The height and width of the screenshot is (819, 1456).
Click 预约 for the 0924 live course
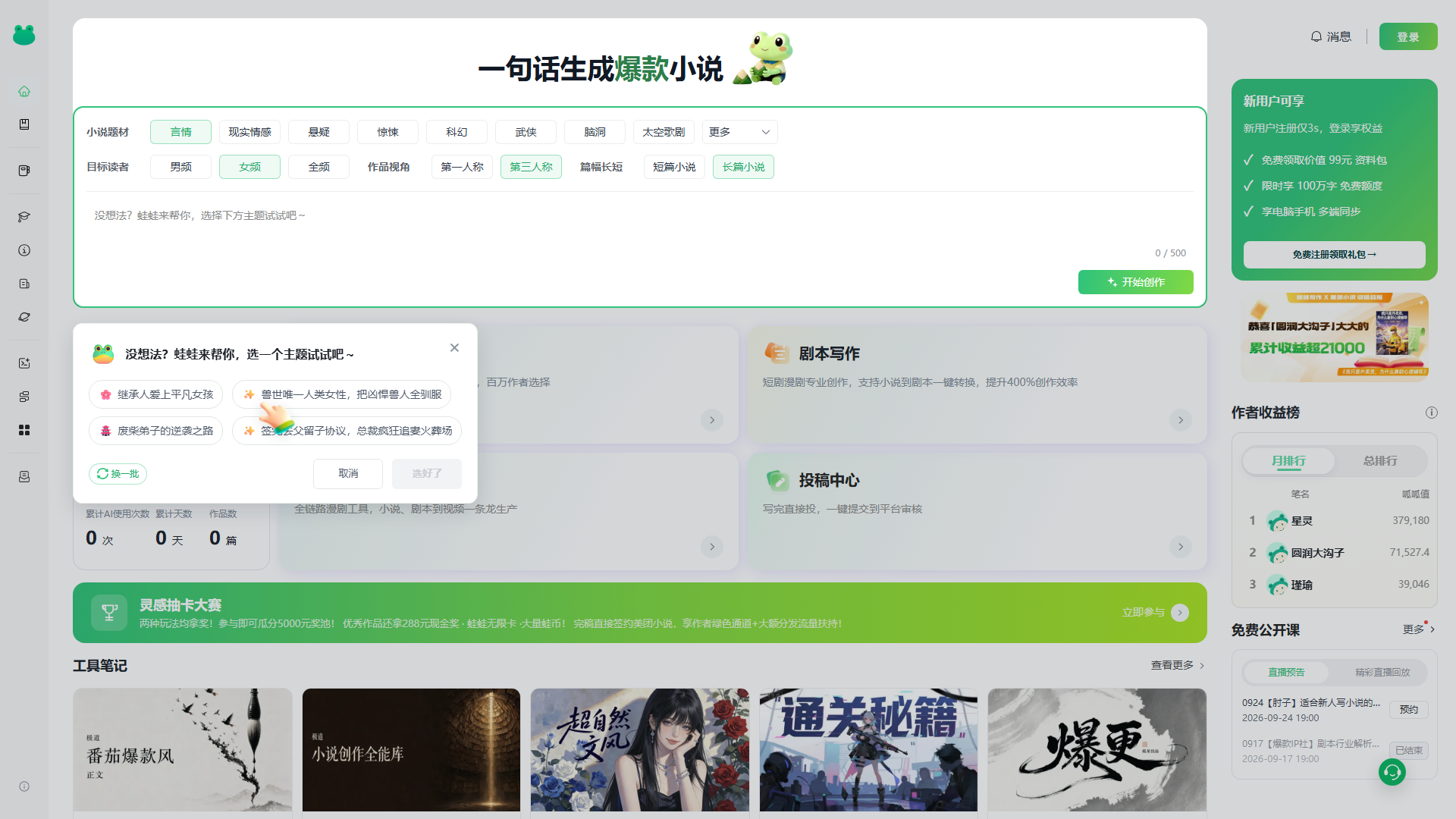1409,710
